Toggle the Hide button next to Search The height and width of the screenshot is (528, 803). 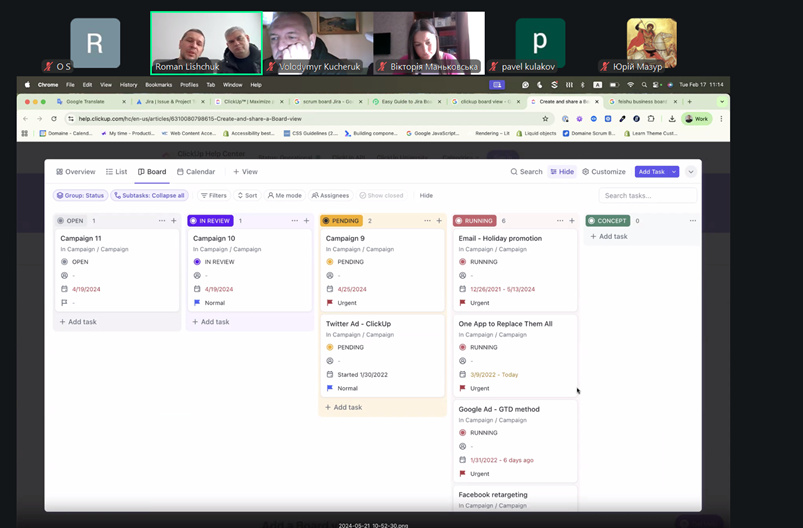(x=562, y=172)
